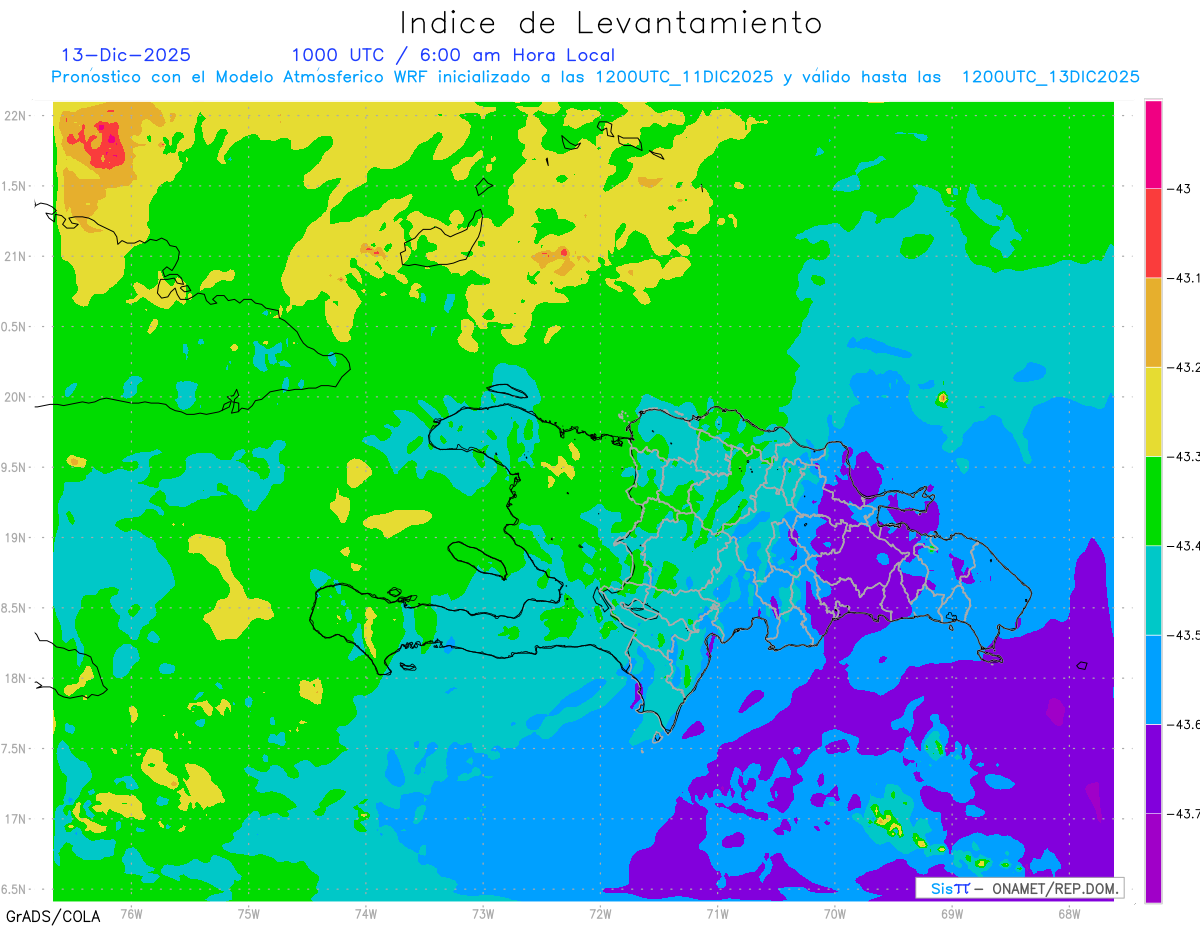The image size is (1200, 927).
Task: Click the '17N' latitude label
Action: [x=17, y=819]
